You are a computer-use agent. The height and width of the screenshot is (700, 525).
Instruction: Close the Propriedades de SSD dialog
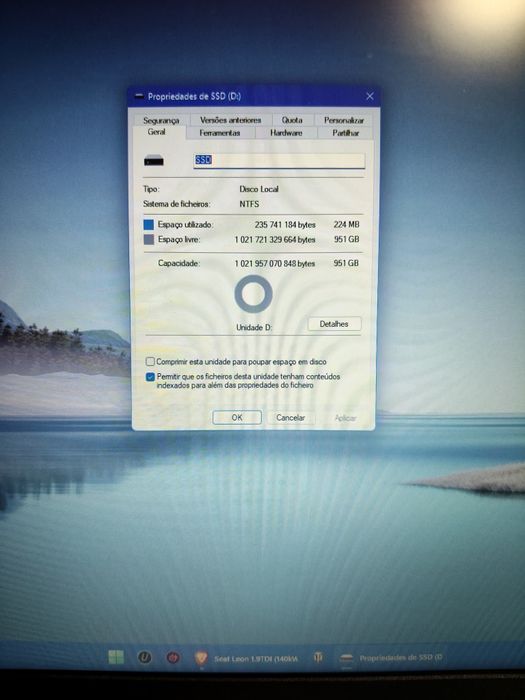(x=370, y=96)
